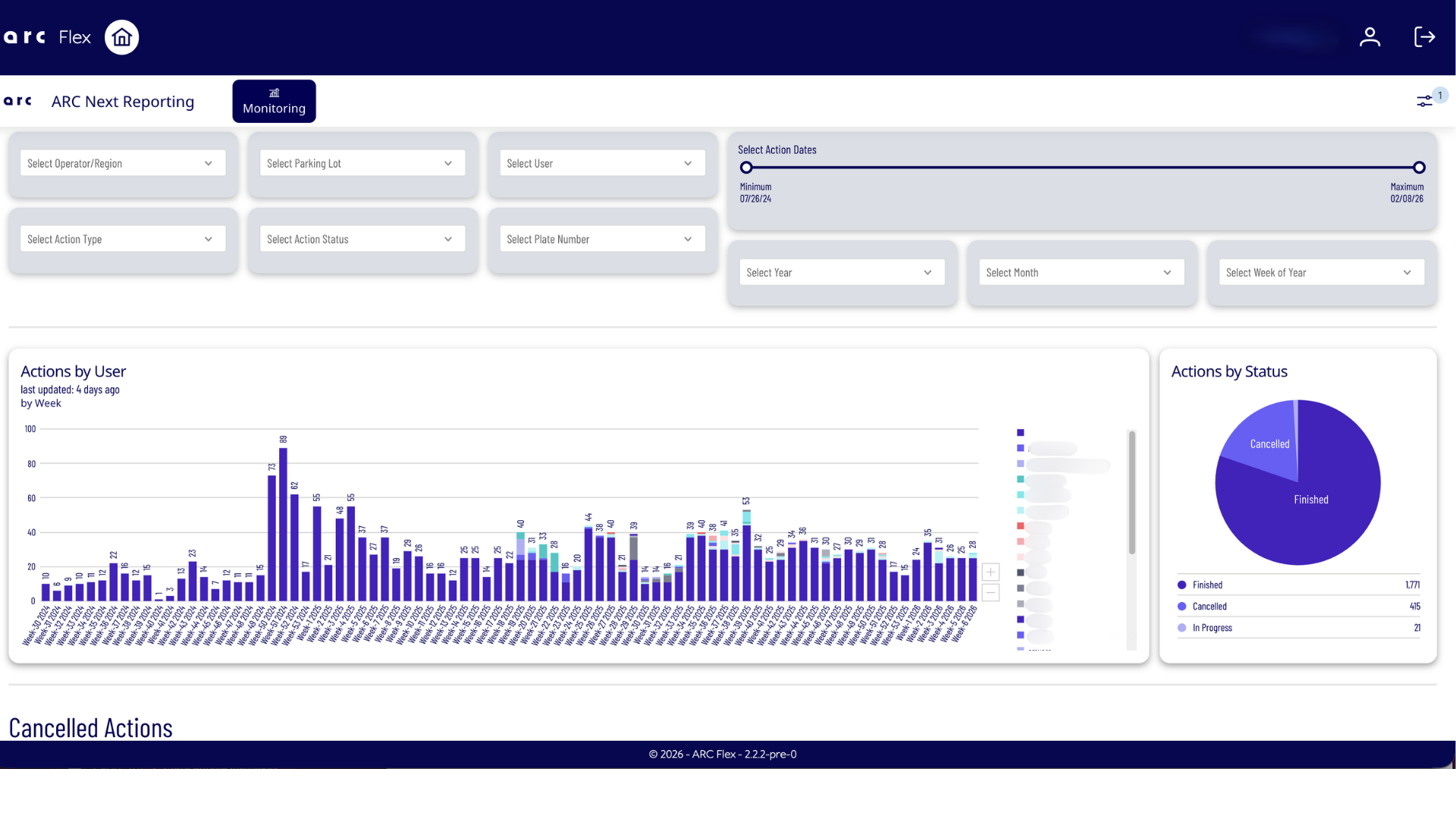Click the ARC Next Reporting heading

point(122,101)
